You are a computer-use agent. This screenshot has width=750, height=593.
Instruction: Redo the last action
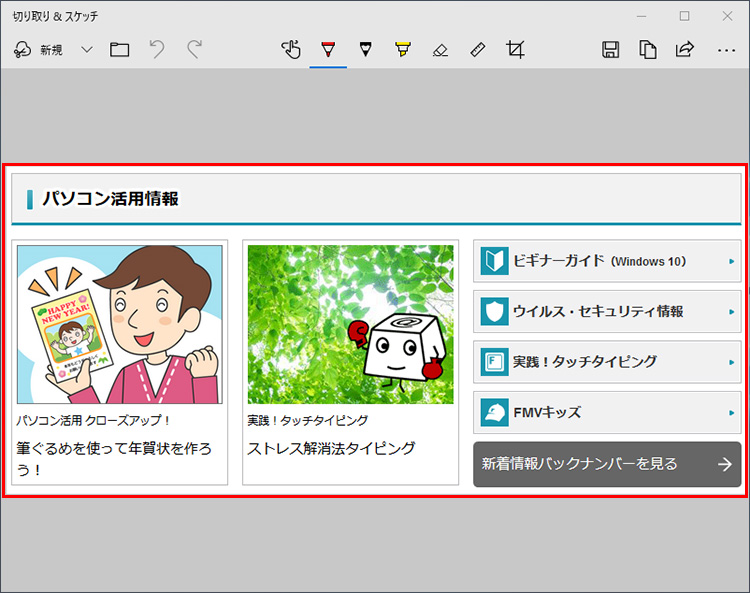click(194, 49)
